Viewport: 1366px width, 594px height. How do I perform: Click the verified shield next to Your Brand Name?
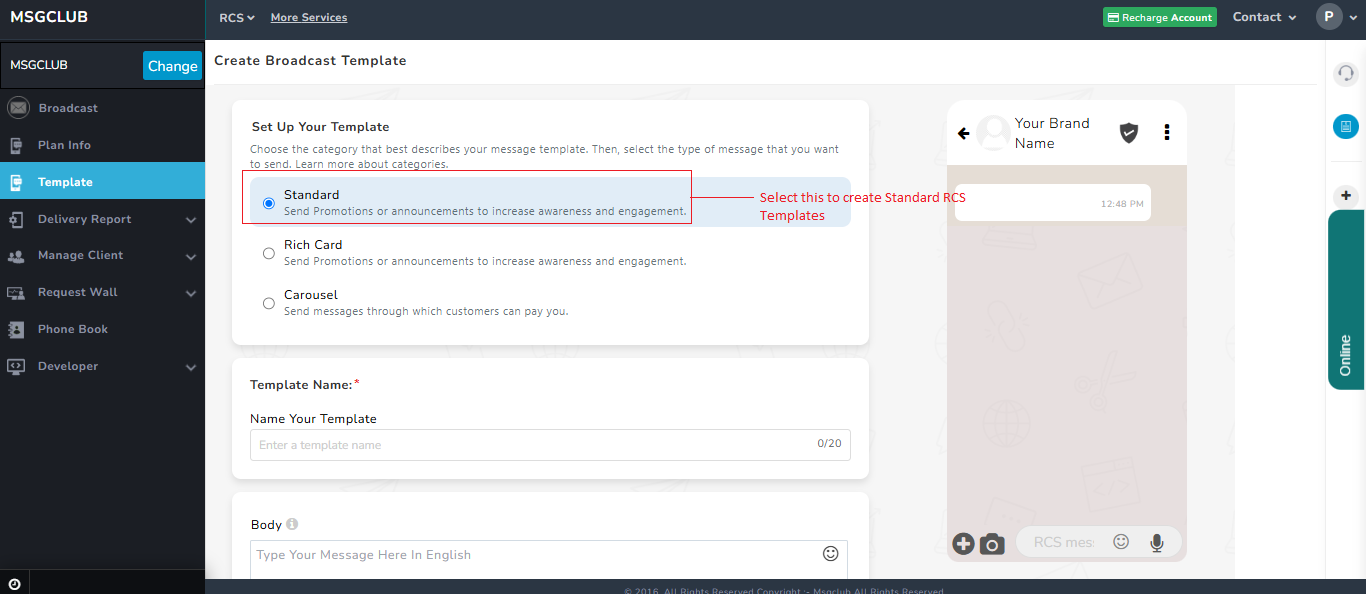point(1128,131)
